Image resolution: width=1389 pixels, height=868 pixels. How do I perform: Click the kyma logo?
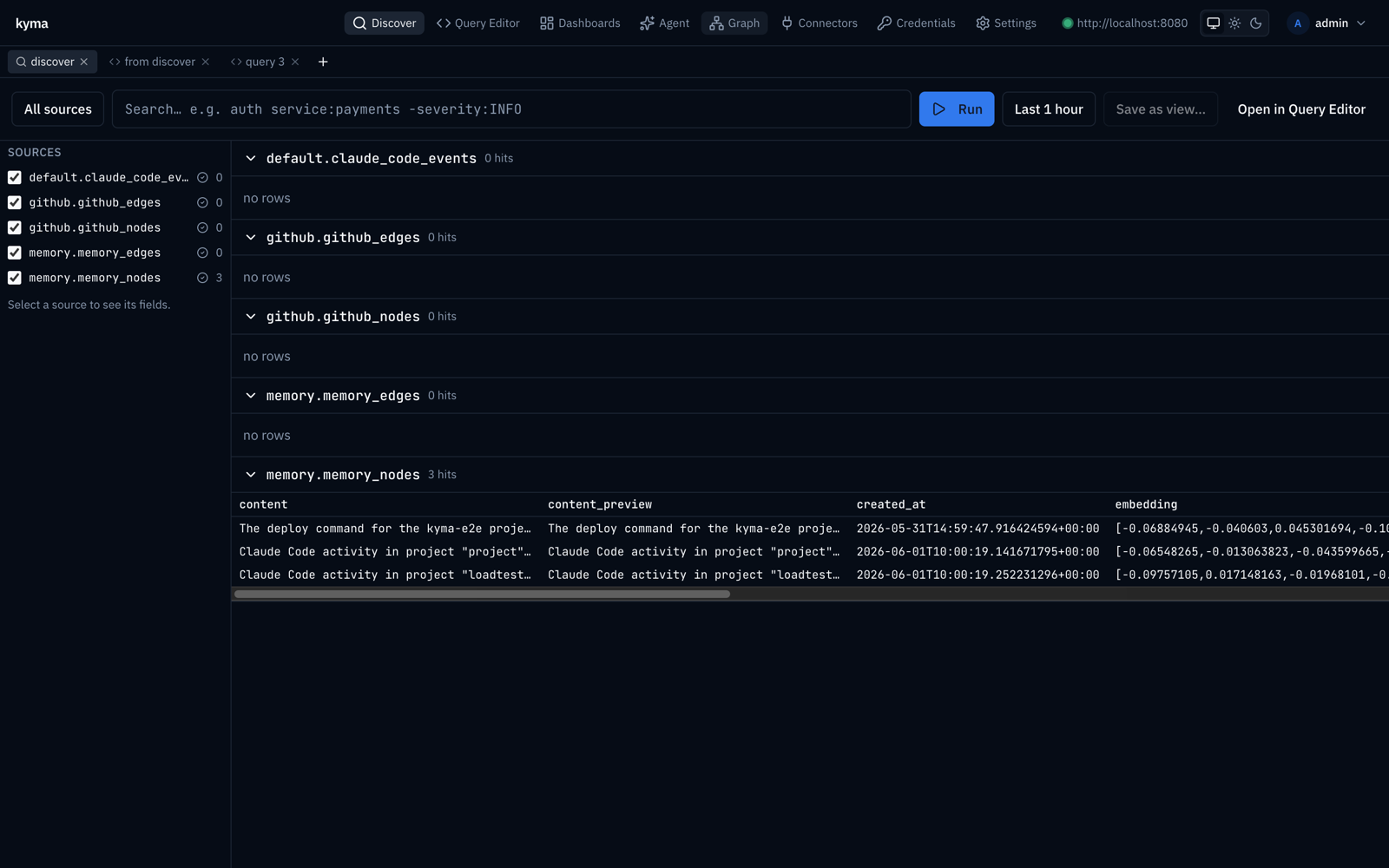pos(32,23)
